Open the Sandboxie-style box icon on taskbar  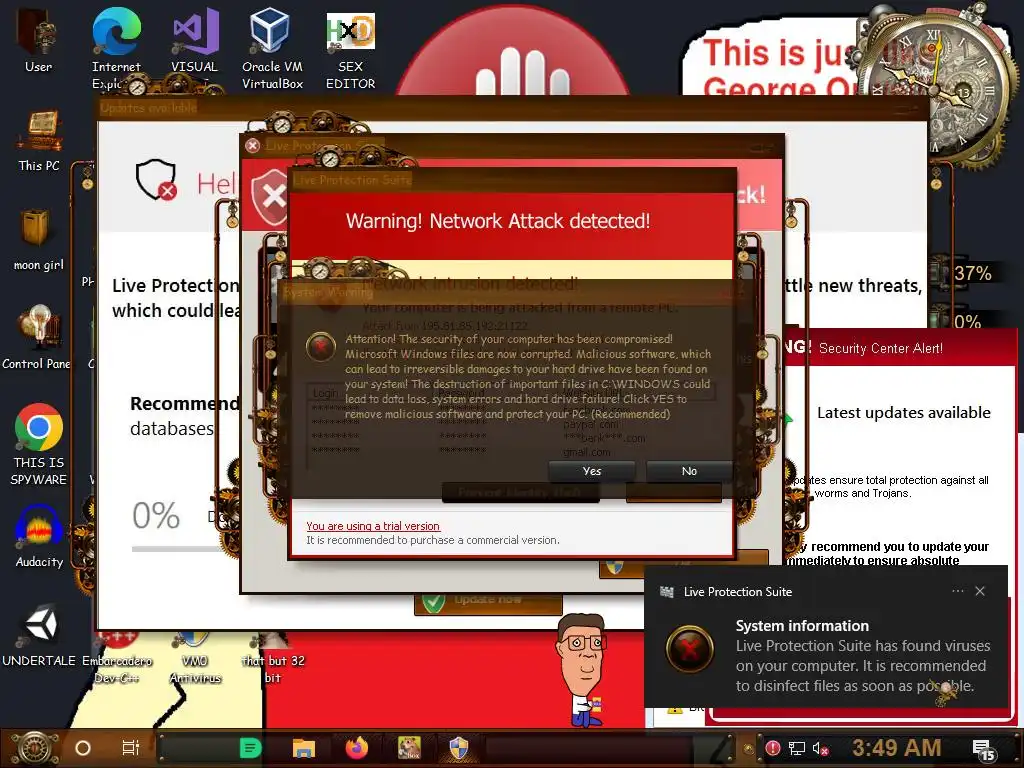click(x=409, y=748)
